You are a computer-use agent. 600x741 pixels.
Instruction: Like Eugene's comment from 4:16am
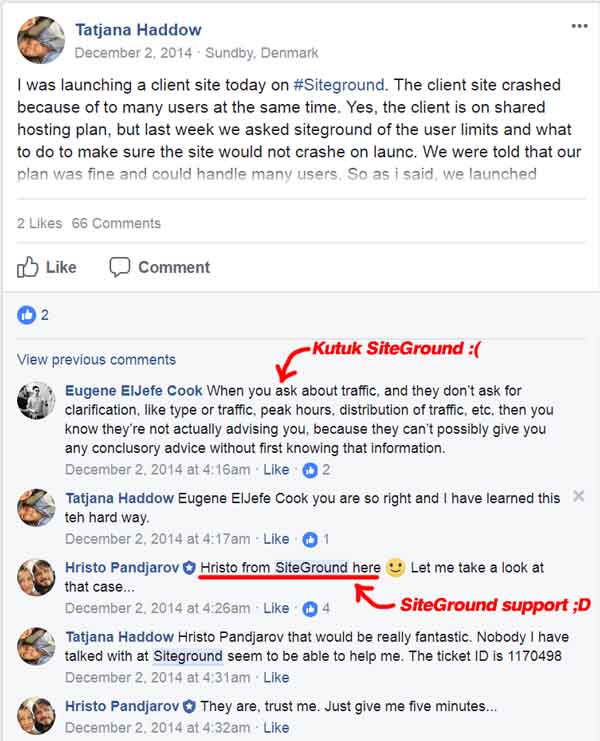[276, 470]
